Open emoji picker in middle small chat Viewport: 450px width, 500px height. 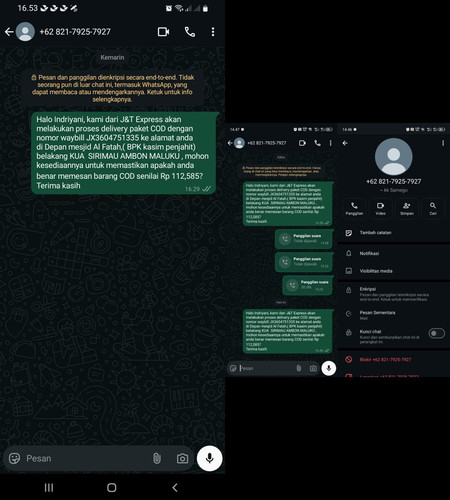(x=233, y=368)
